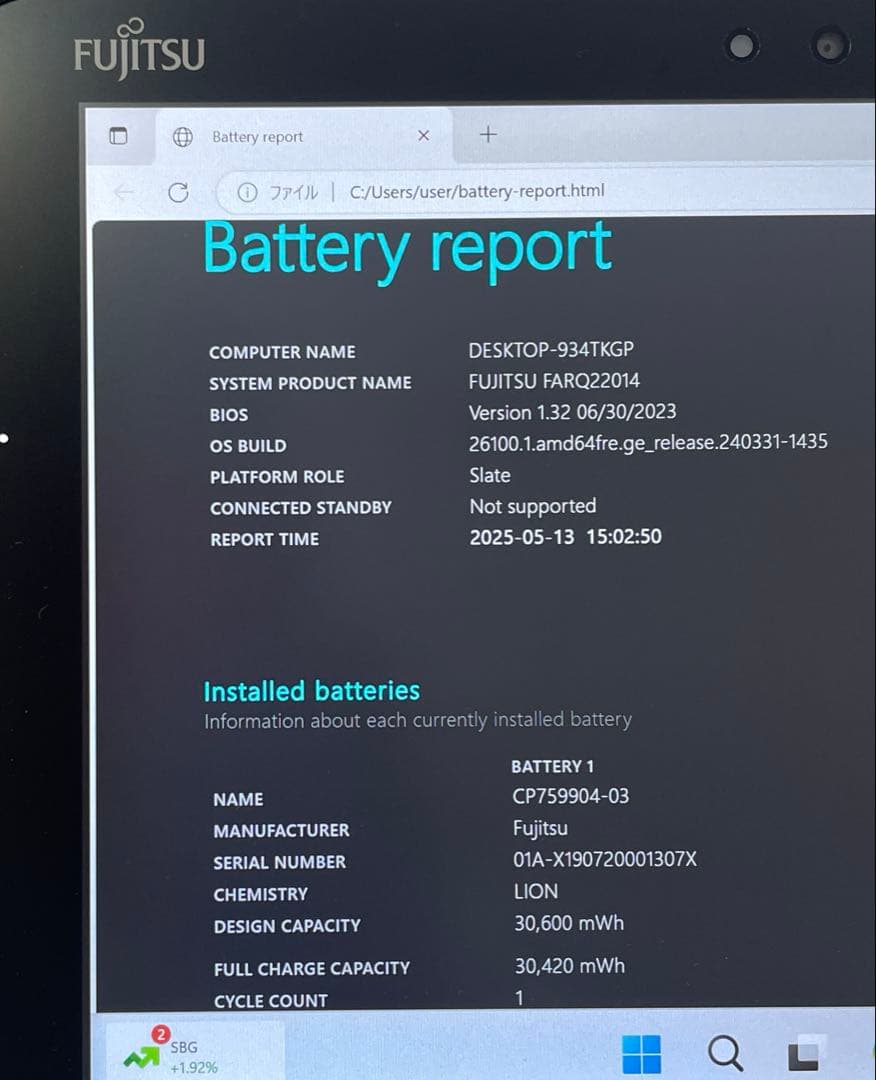Select serial number 01A-X190720001307X
The height and width of the screenshot is (1080, 876).
(x=605, y=860)
